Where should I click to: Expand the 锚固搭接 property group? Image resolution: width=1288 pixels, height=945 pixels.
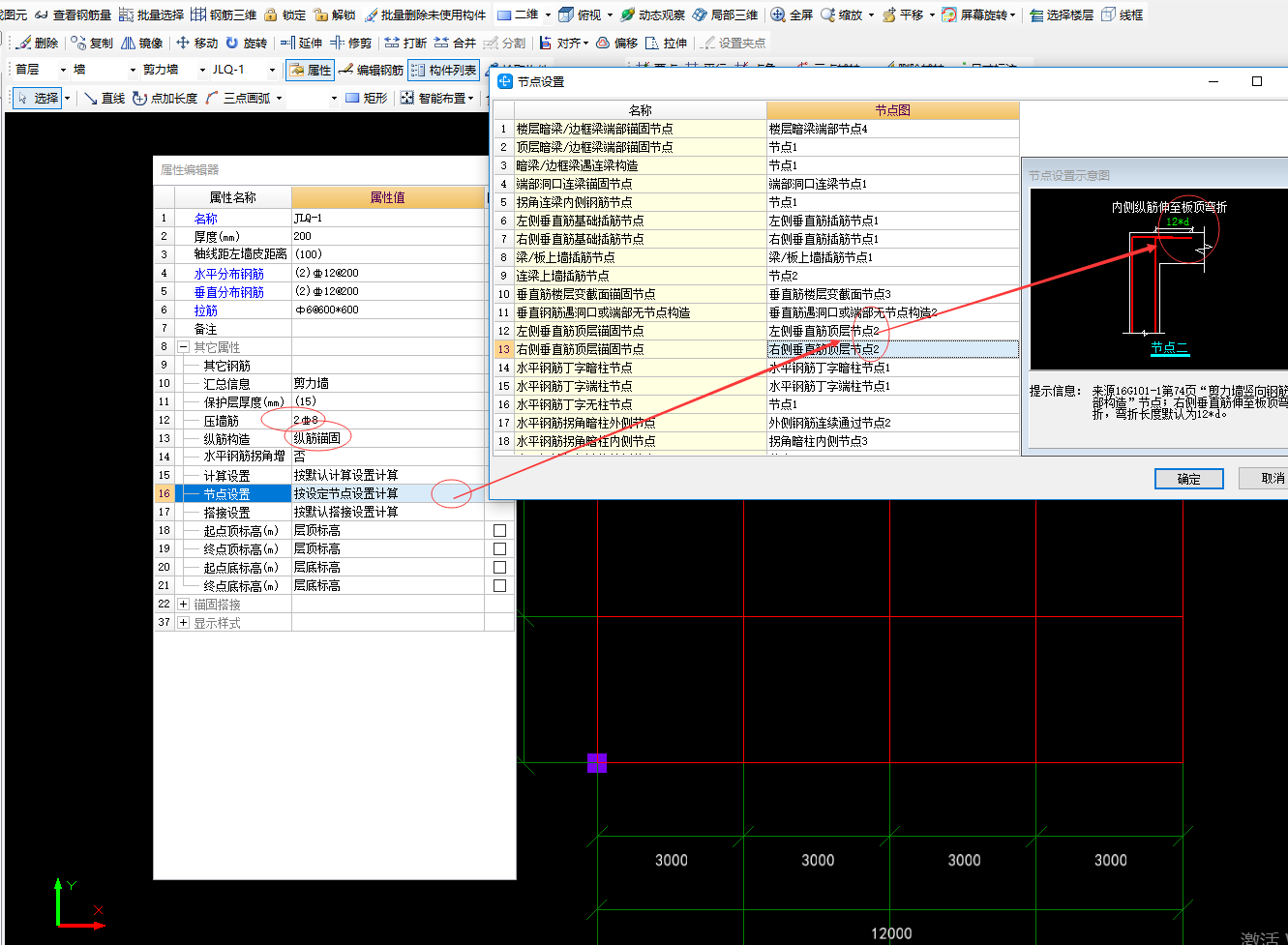(x=183, y=604)
